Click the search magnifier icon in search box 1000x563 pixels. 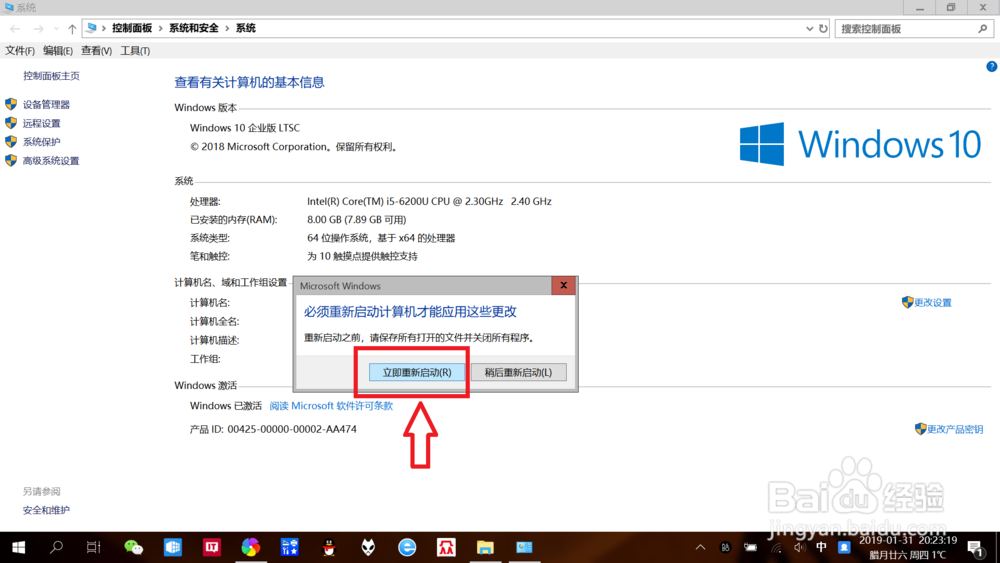tap(983, 29)
